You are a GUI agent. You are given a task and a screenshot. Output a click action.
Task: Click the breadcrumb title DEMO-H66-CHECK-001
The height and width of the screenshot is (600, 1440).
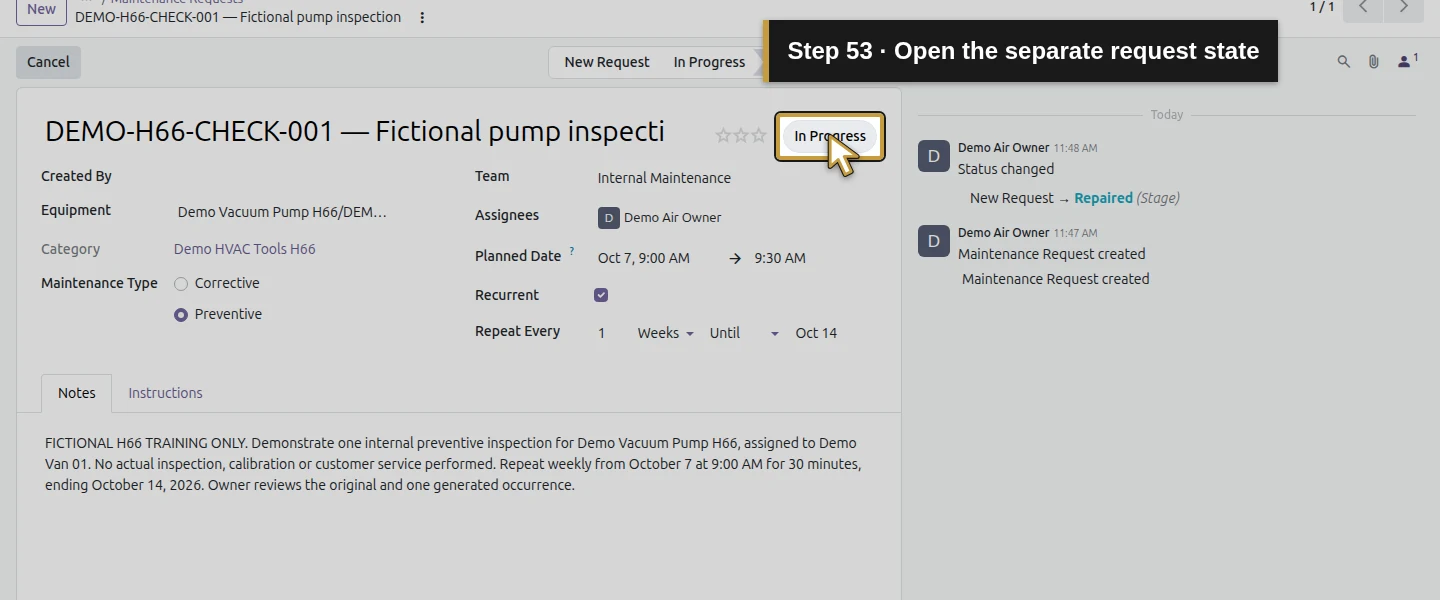point(238,17)
